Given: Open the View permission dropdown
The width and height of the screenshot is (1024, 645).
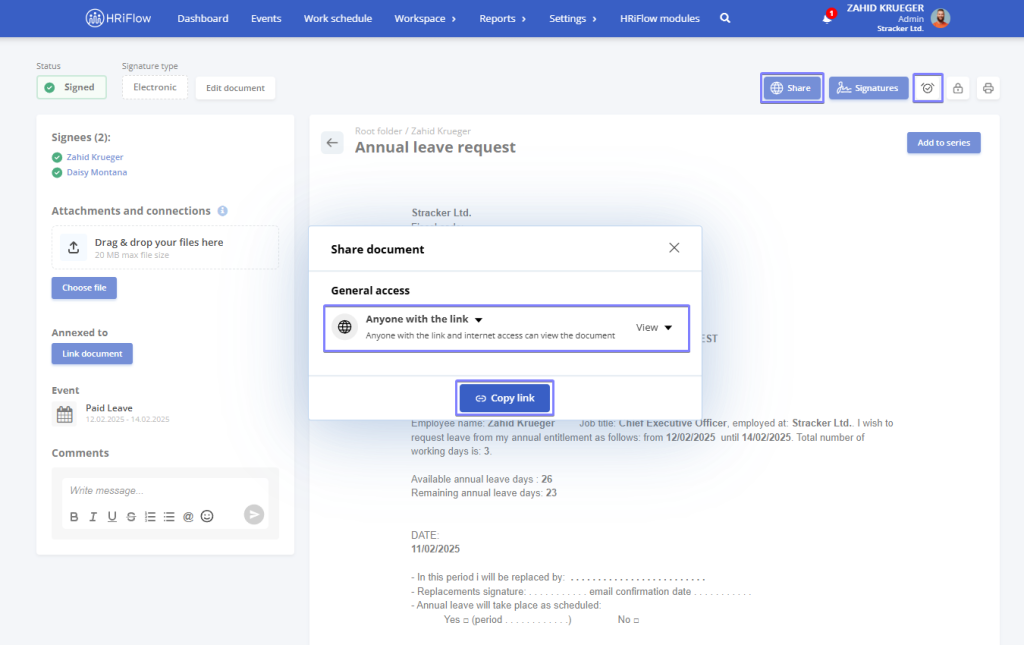Looking at the screenshot, I should coord(654,328).
